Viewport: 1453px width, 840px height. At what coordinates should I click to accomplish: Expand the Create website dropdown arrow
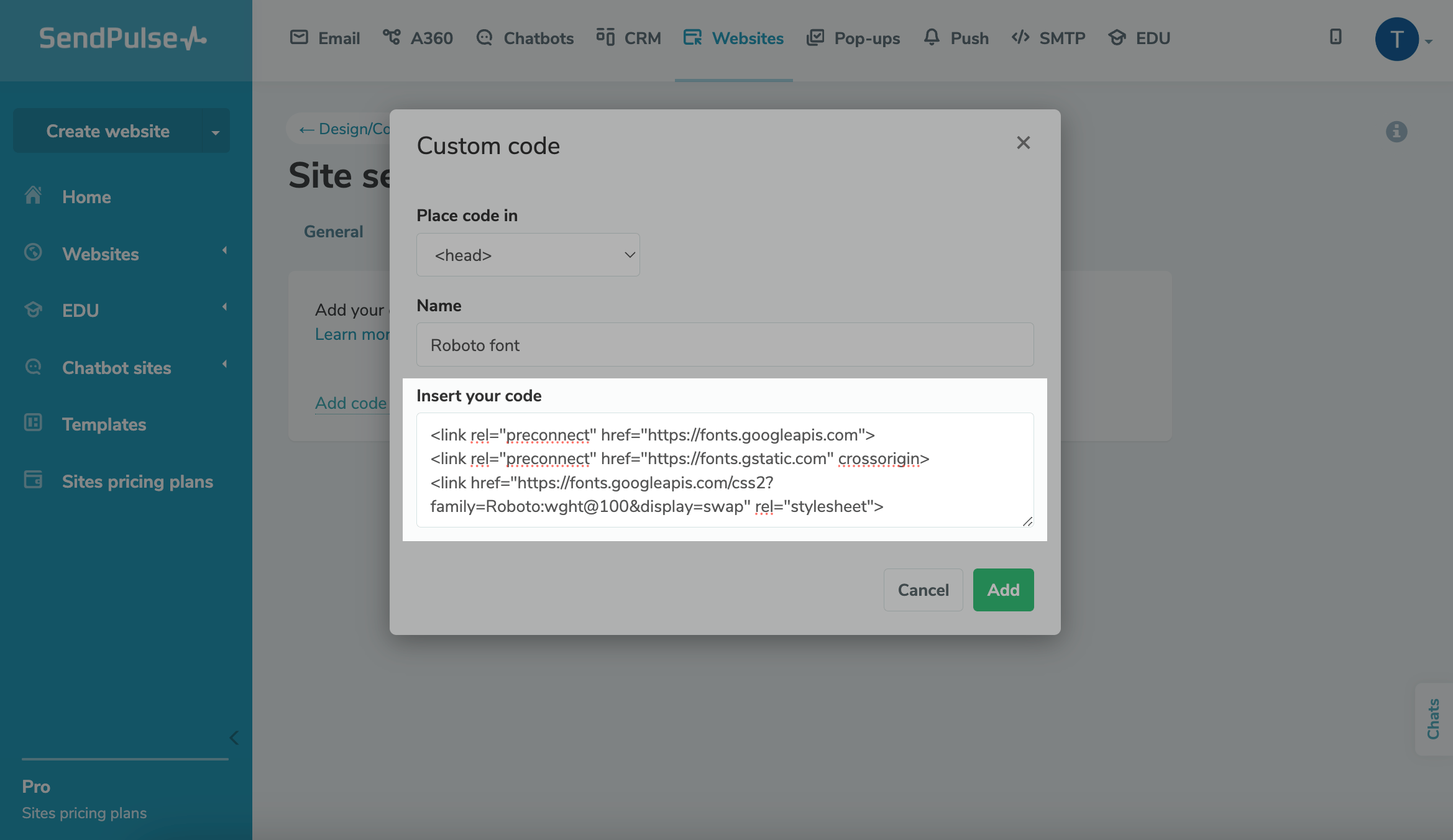(x=216, y=132)
